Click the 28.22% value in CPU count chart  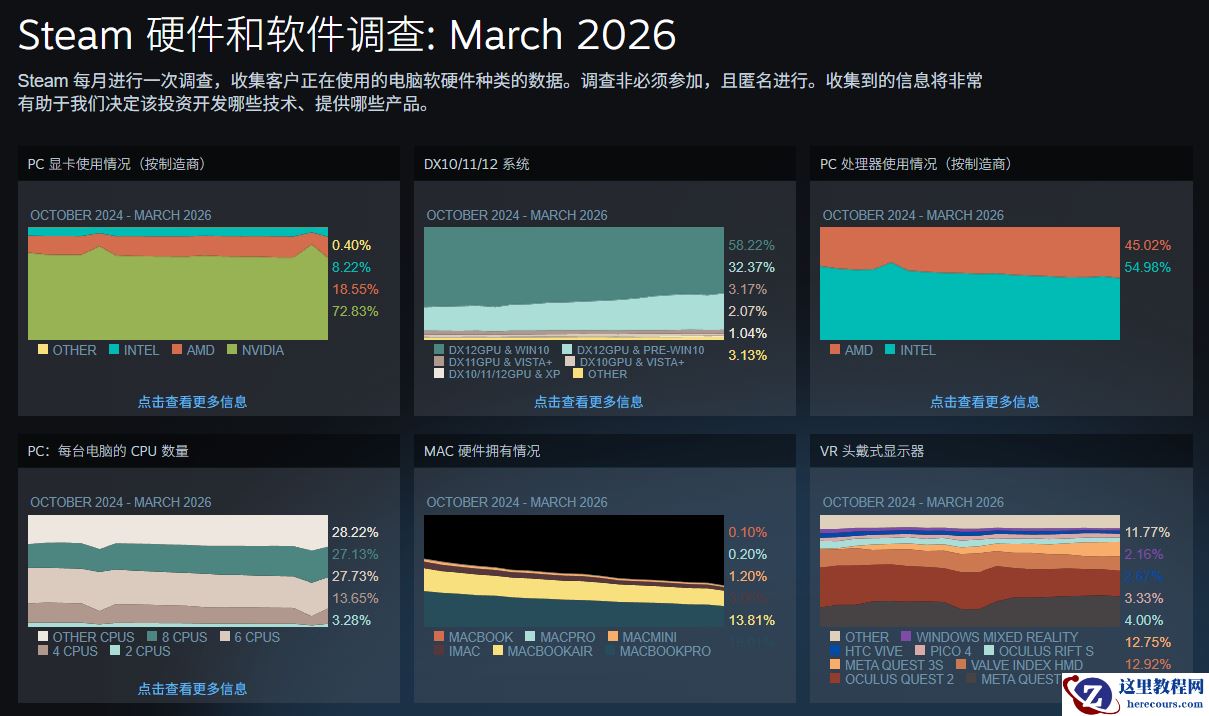[355, 532]
